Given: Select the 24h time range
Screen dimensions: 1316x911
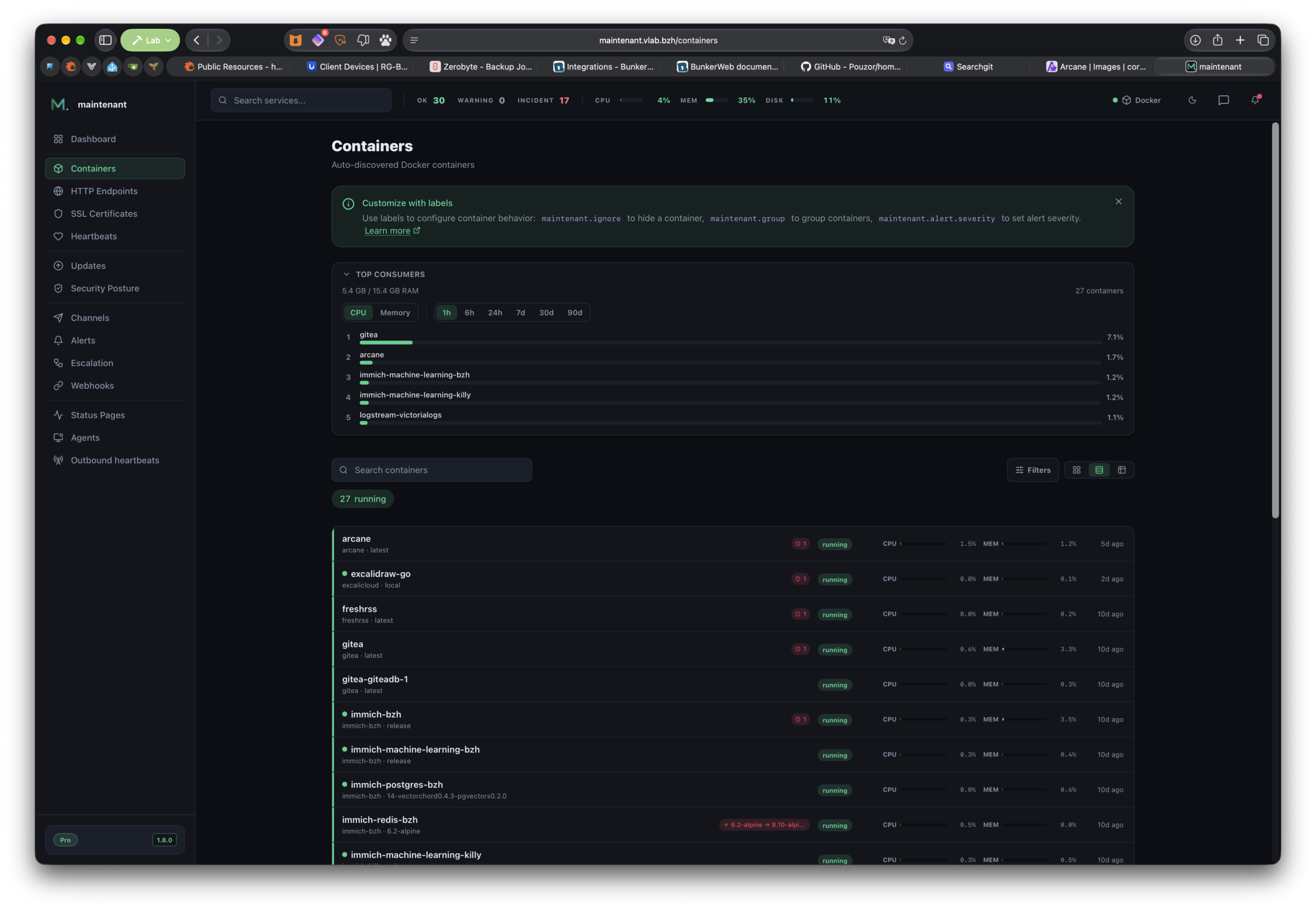Looking at the screenshot, I should (x=495, y=313).
